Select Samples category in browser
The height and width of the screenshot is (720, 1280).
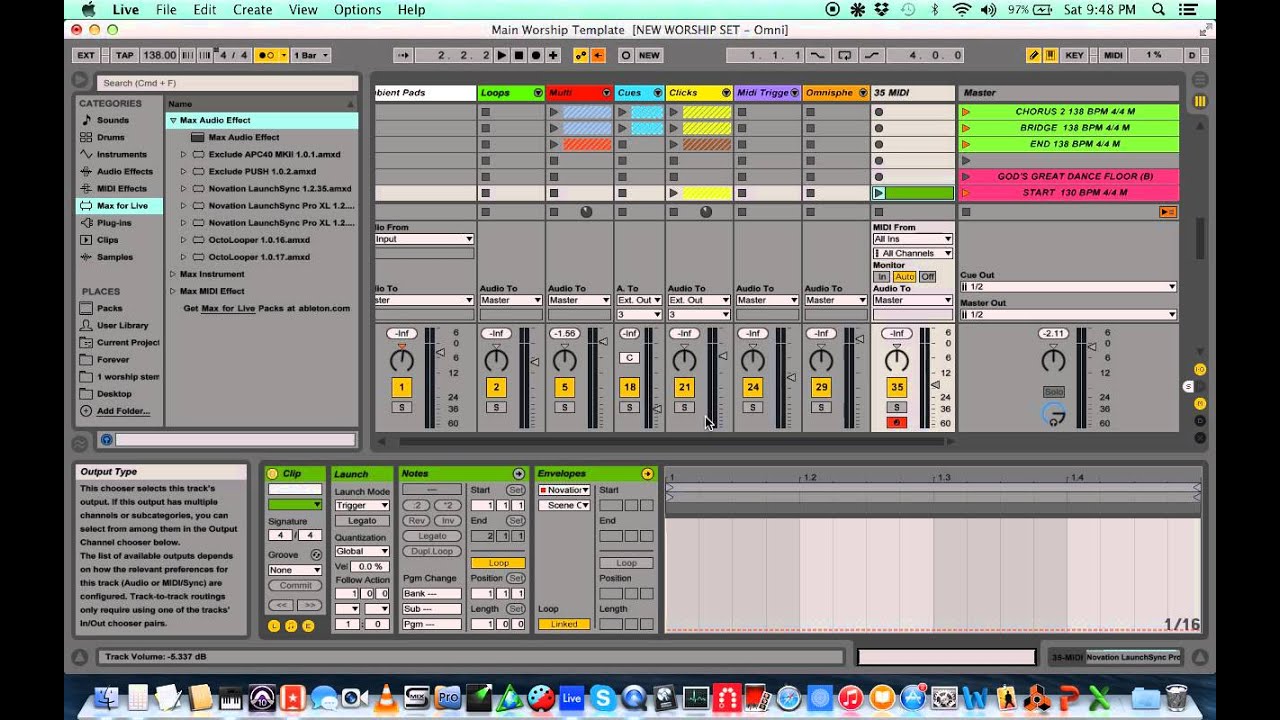click(114, 257)
